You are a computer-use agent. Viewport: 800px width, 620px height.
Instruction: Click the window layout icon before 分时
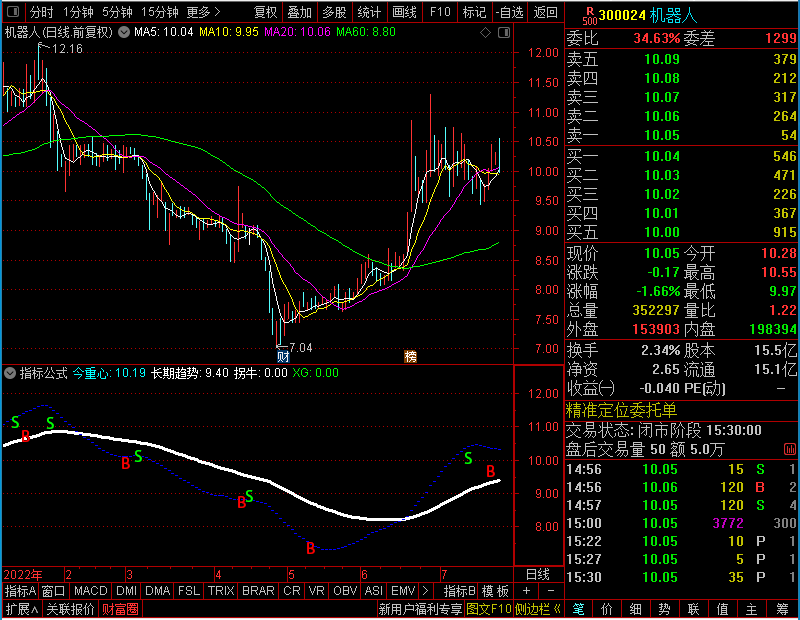tap(13, 11)
